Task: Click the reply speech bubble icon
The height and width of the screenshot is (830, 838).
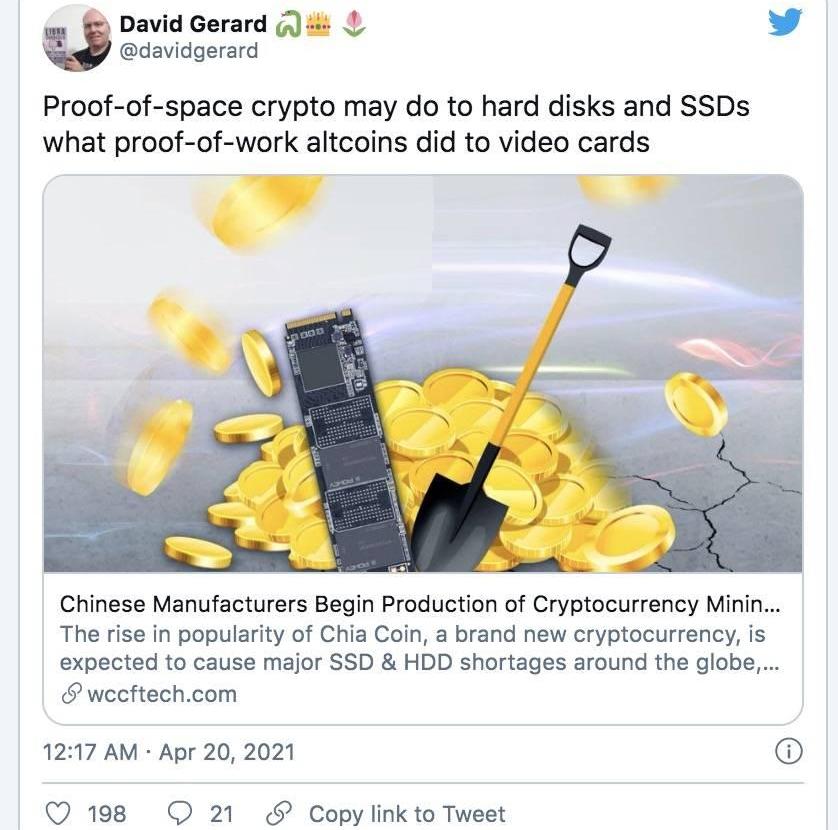Action: 180,813
